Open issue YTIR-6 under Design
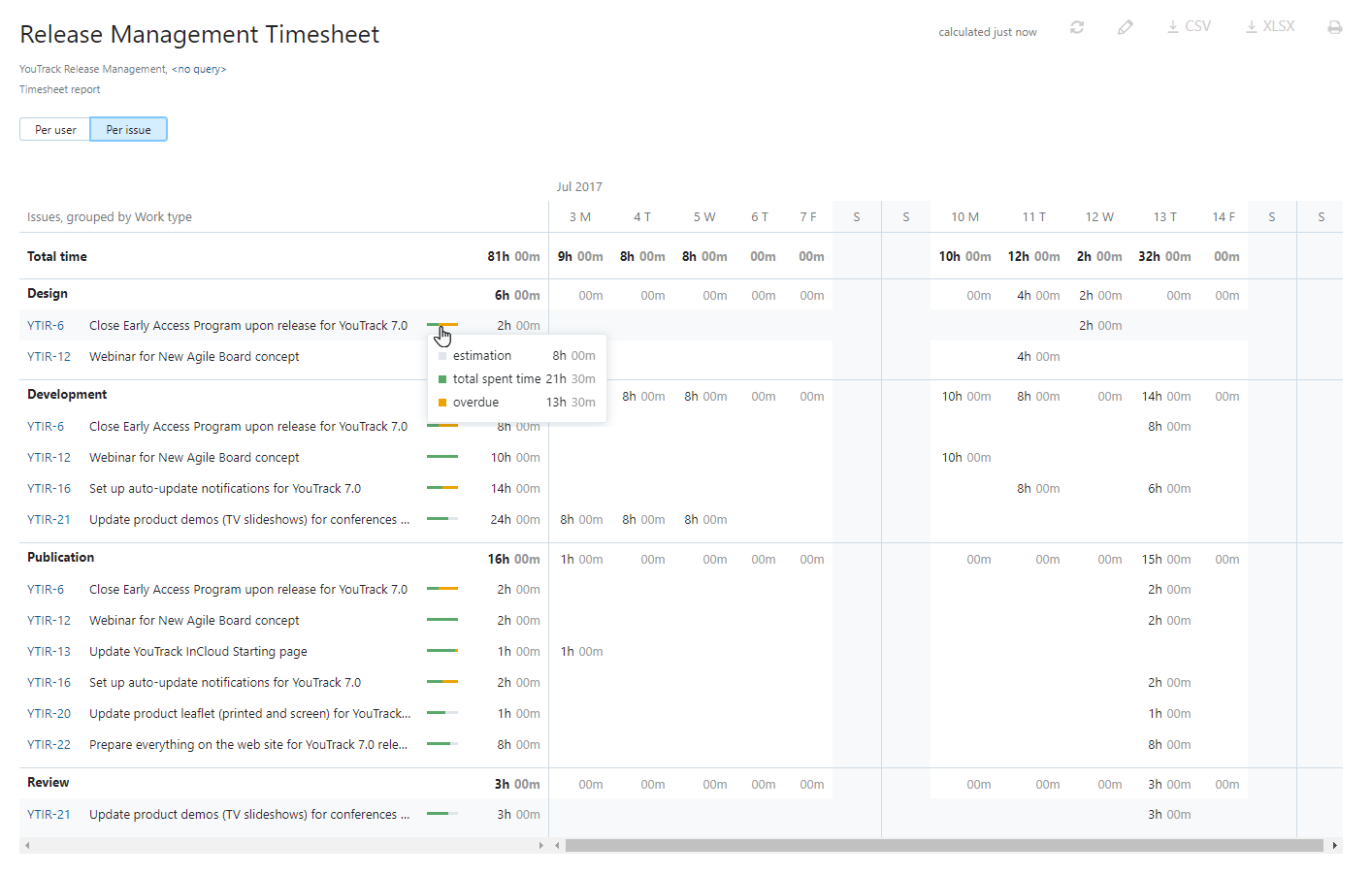 click(x=49, y=325)
